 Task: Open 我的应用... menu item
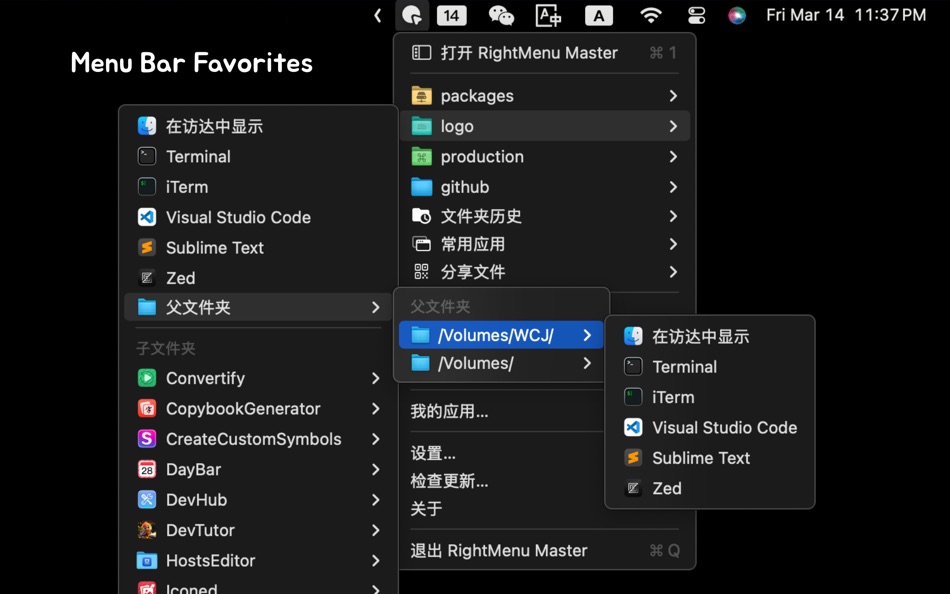449,412
